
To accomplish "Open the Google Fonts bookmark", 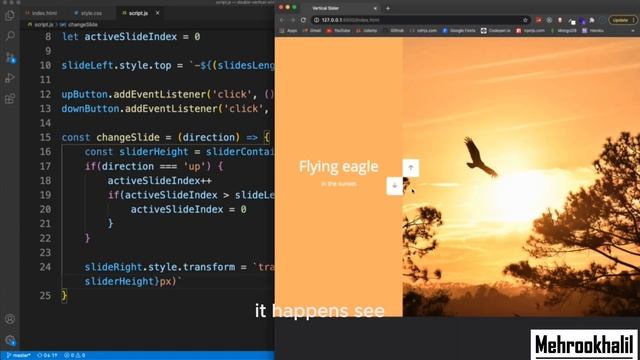I will (x=459, y=31).
